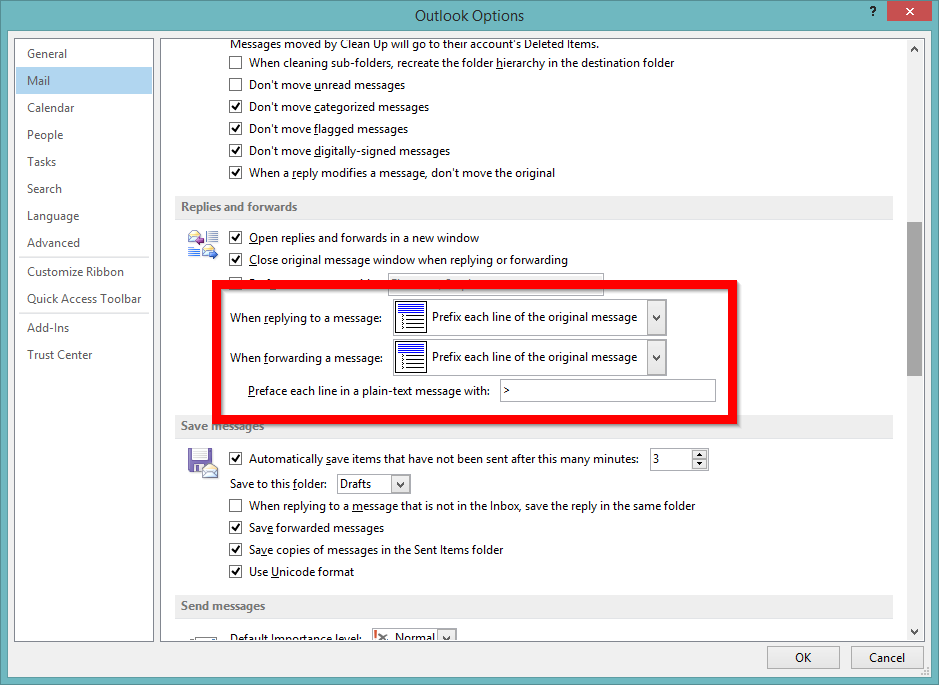Switch to the Calendar options category
939x685 pixels.
84,108
